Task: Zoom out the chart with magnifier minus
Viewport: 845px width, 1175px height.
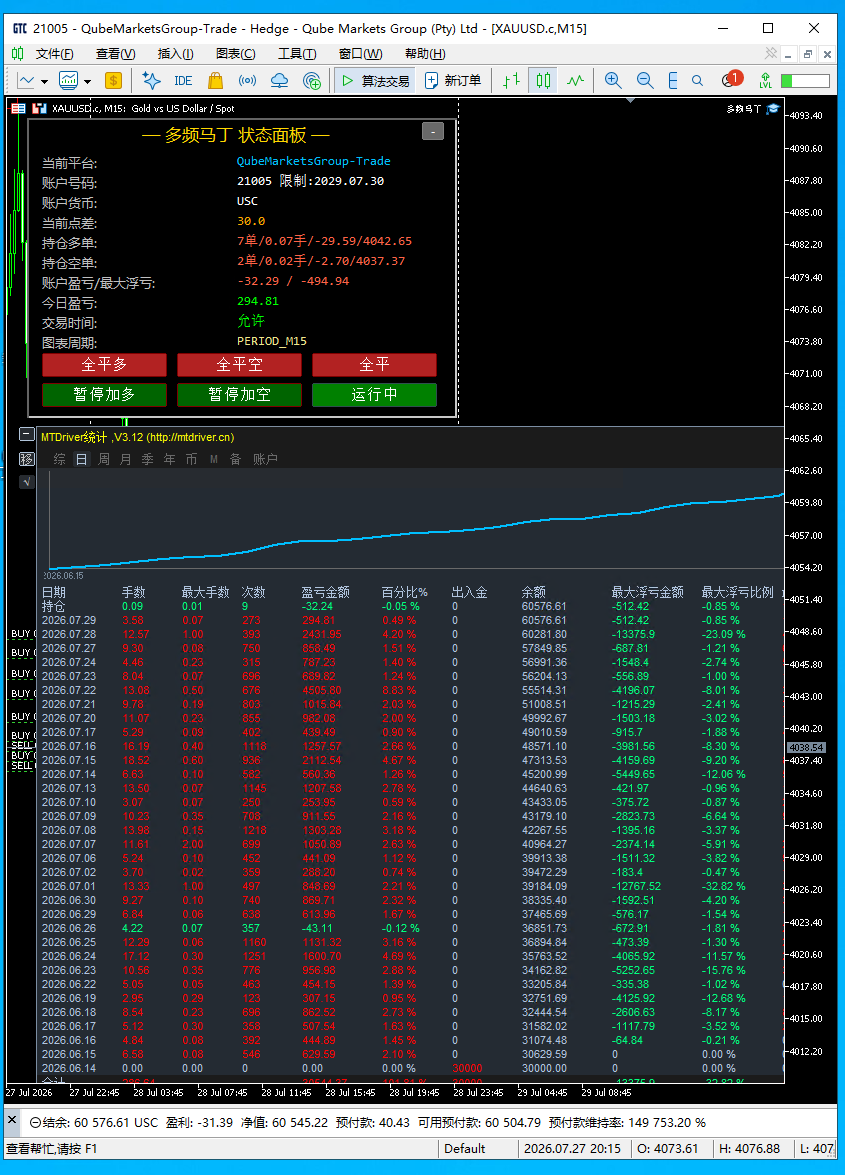Action: click(644, 81)
